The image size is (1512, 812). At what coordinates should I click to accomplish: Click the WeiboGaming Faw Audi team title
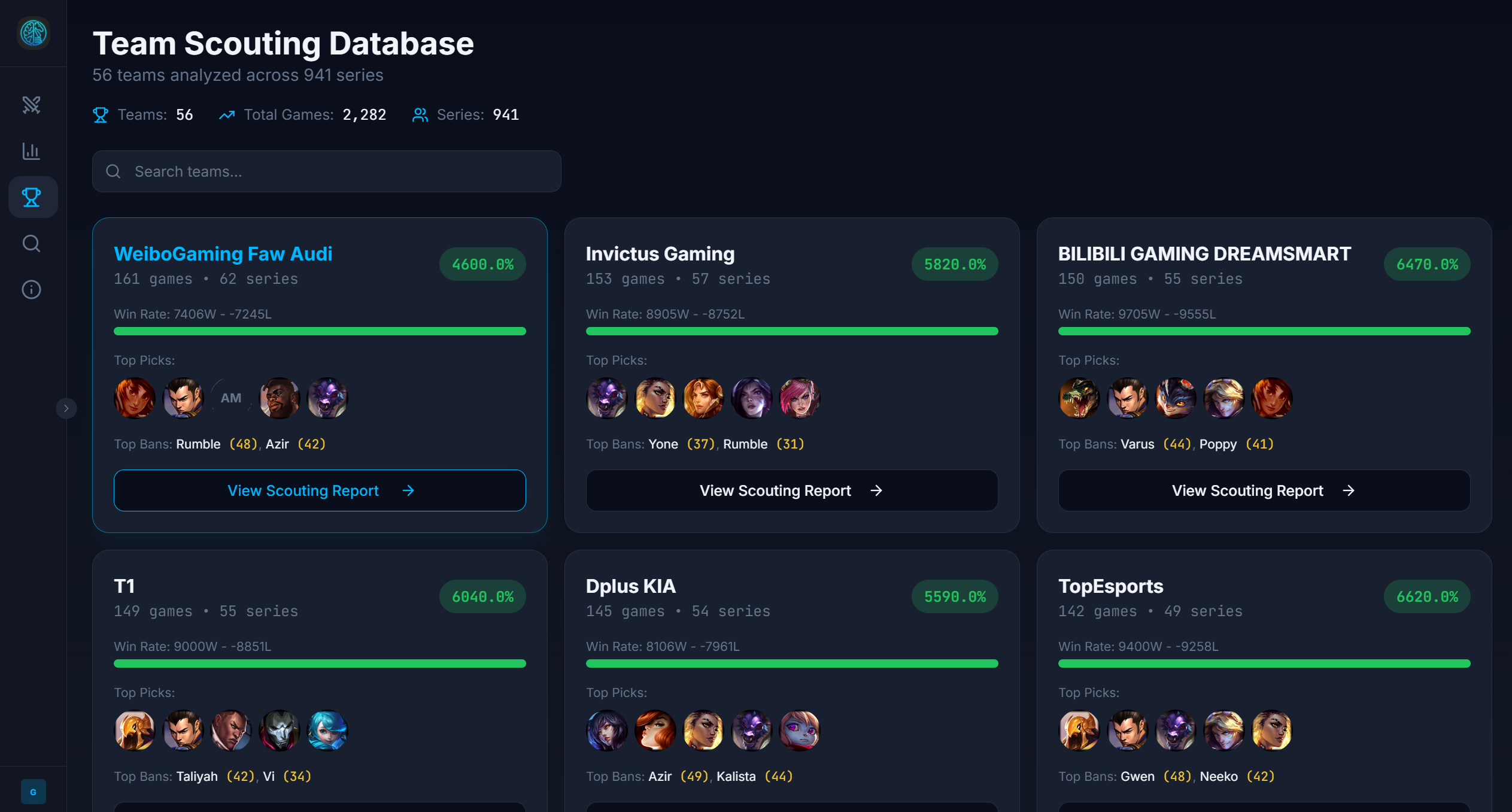tap(223, 254)
